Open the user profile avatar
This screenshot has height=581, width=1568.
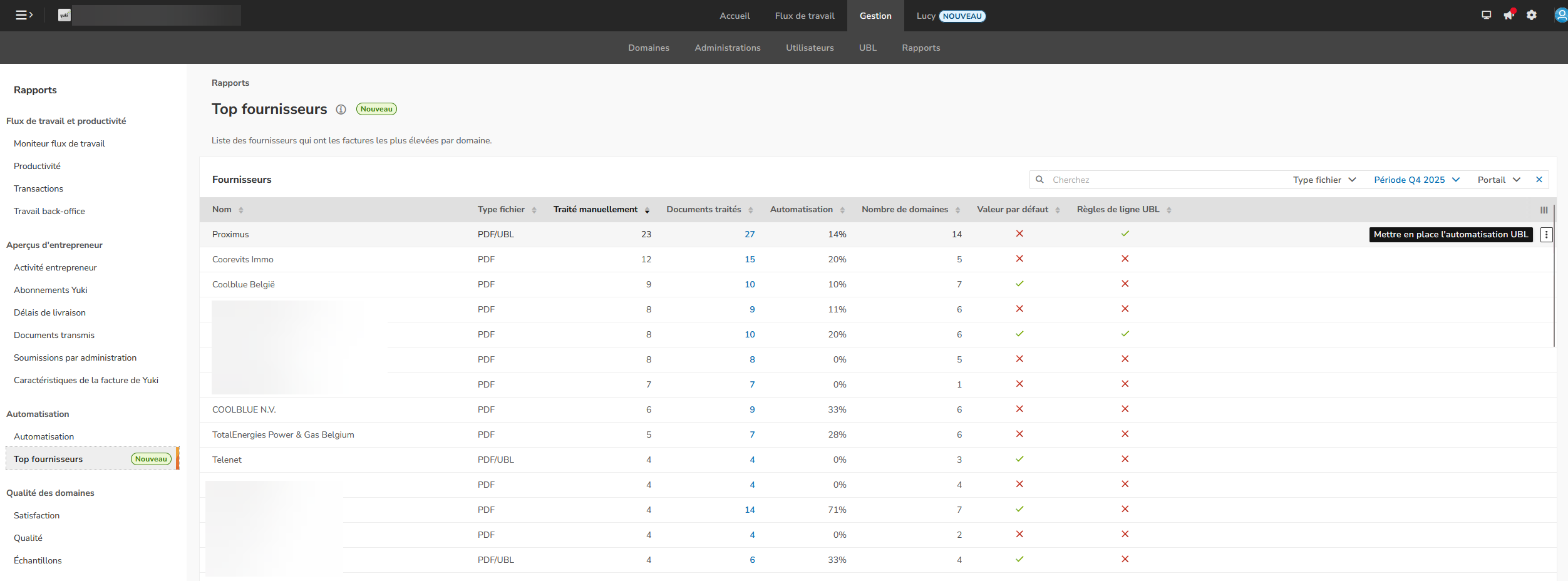[x=1561, y=15]
